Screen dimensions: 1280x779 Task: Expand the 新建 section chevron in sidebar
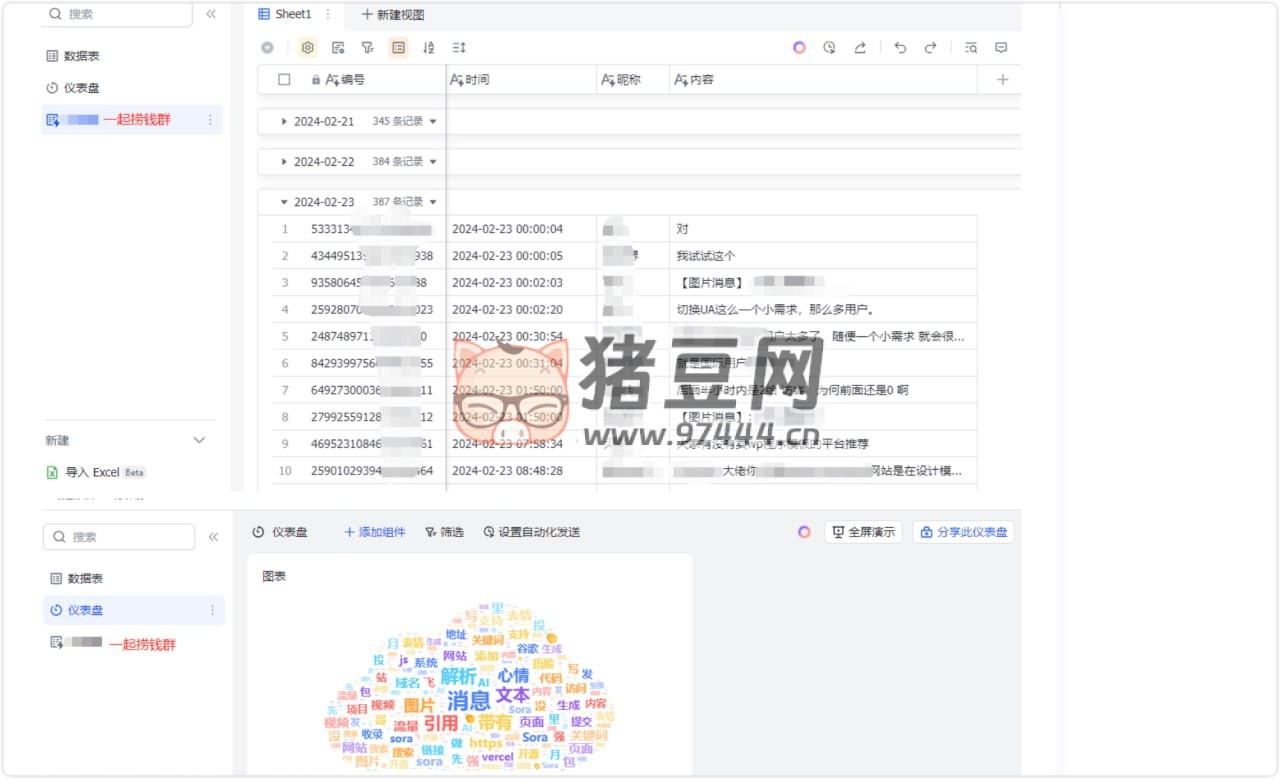[x=199, y=440]
